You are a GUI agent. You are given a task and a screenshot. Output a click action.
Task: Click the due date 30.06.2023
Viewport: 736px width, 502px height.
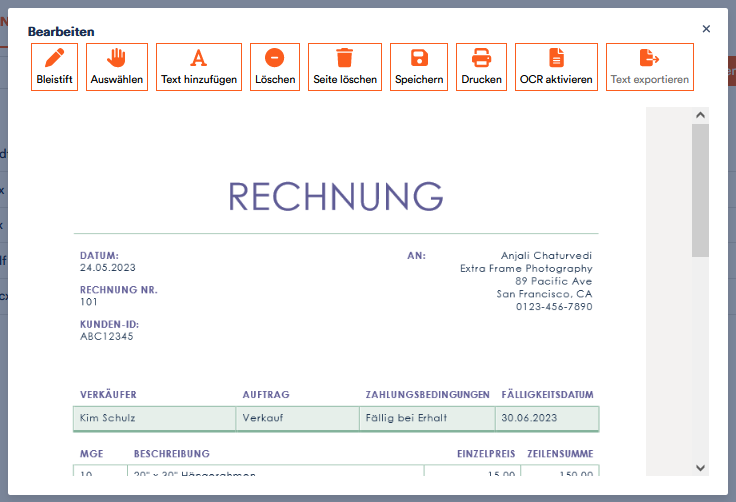click(547, 418)
